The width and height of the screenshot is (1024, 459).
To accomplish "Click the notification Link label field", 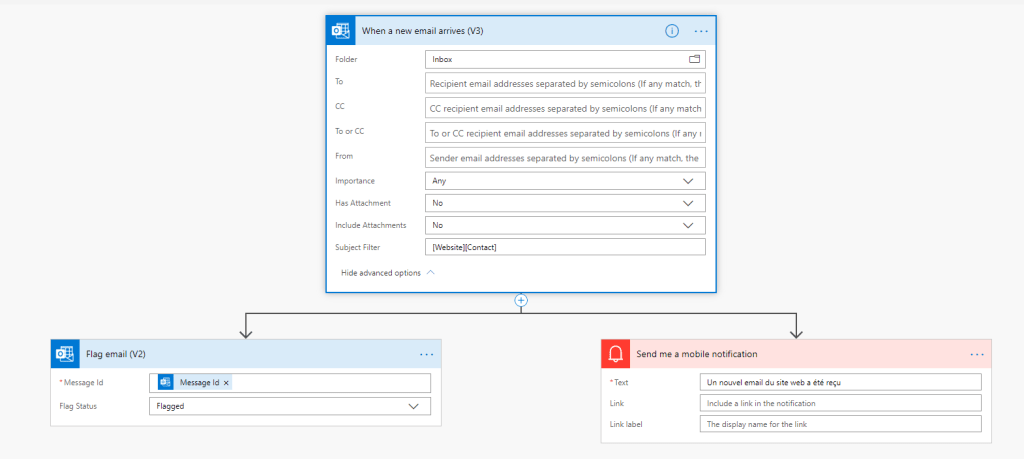I will pyautogui.click(x=840, y=424).
